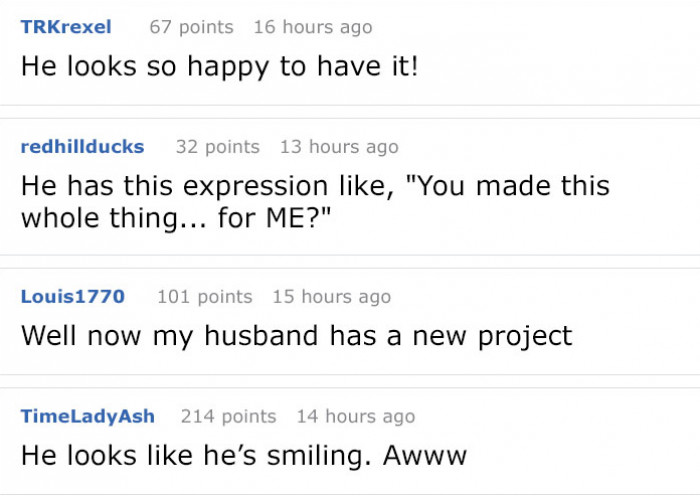Click the comment starting "He has this expression"

pyautogui.click(x=315, y=203)
